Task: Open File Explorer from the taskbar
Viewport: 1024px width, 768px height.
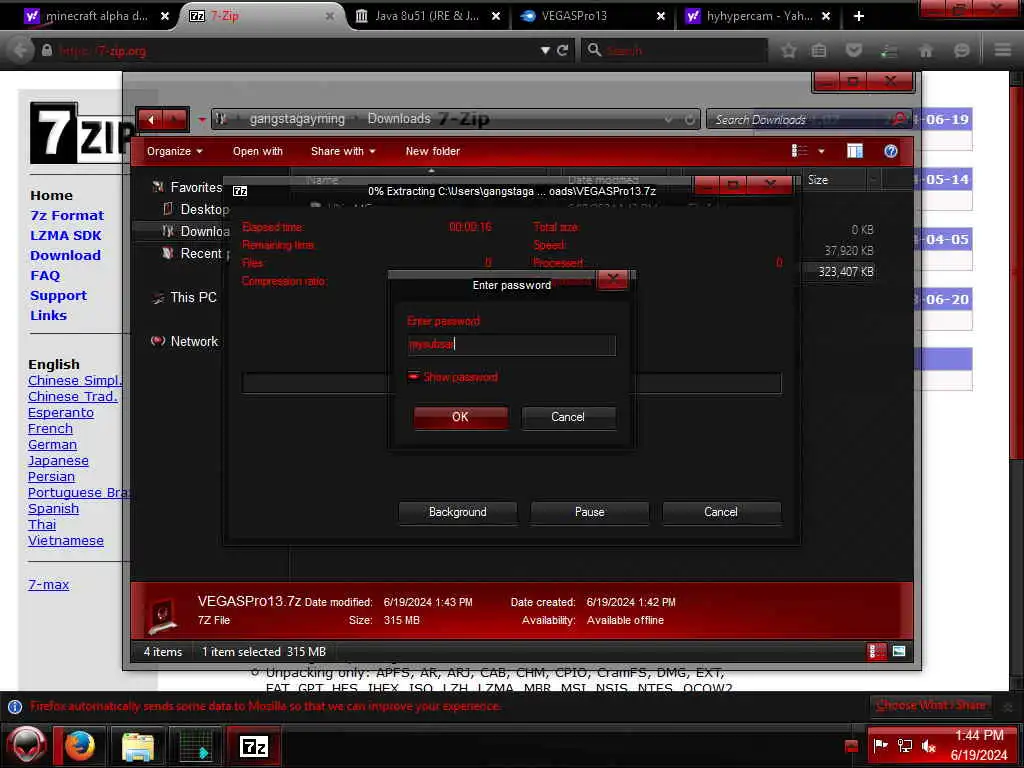Action: pyautogui.click(x=137, y=746)
